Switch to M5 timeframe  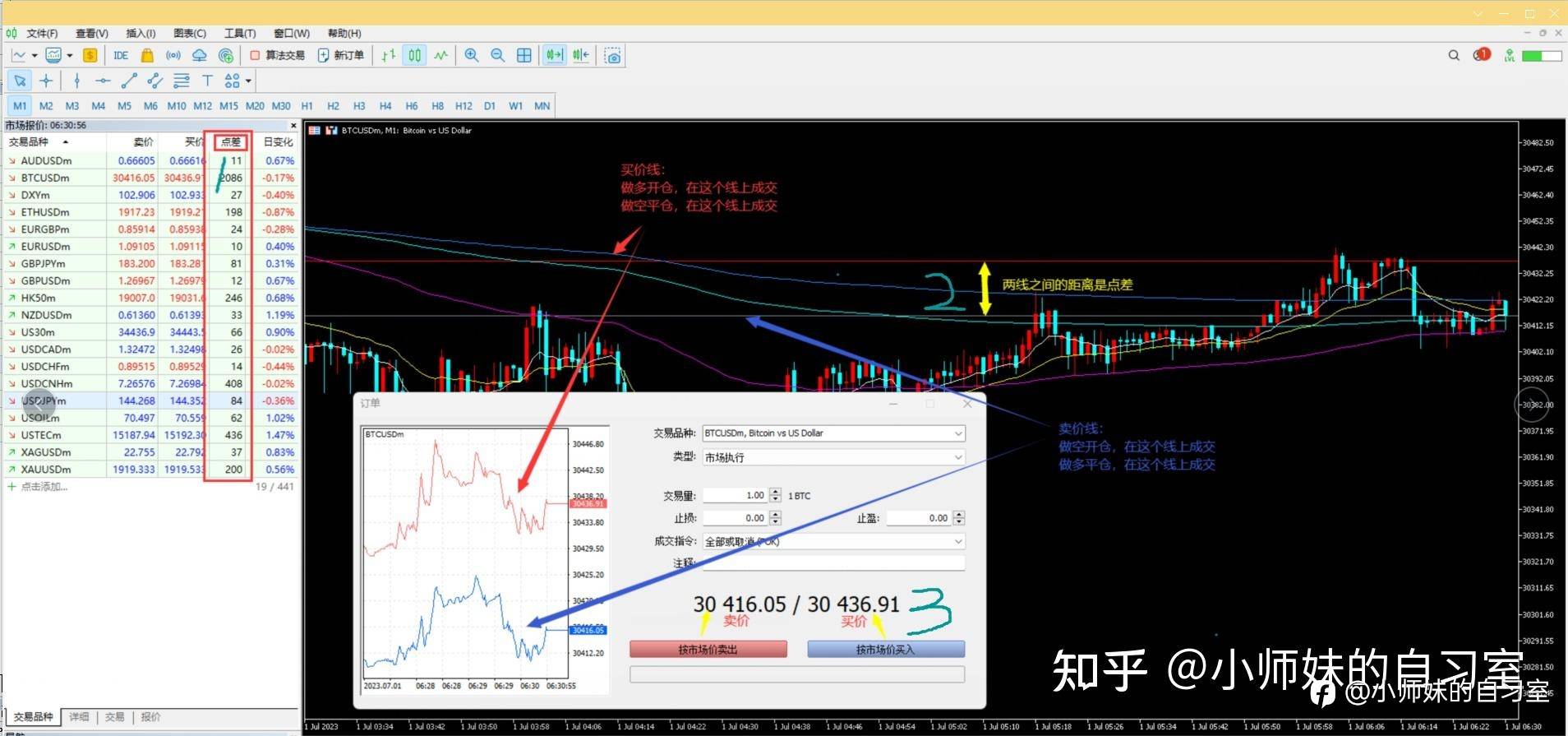[x=125, y=106]
